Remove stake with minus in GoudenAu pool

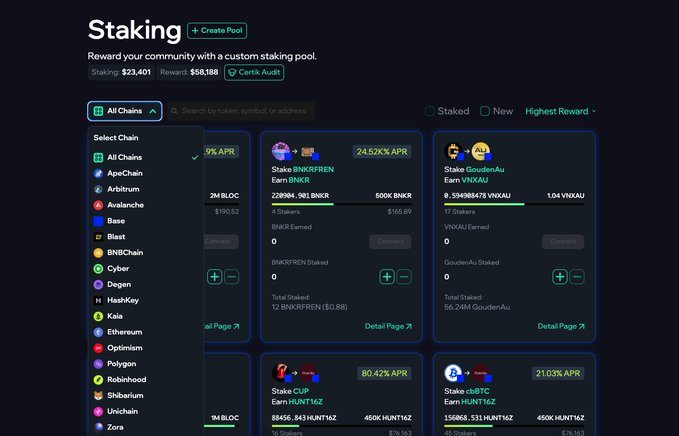pyautogui.click(x=577, y=277)
